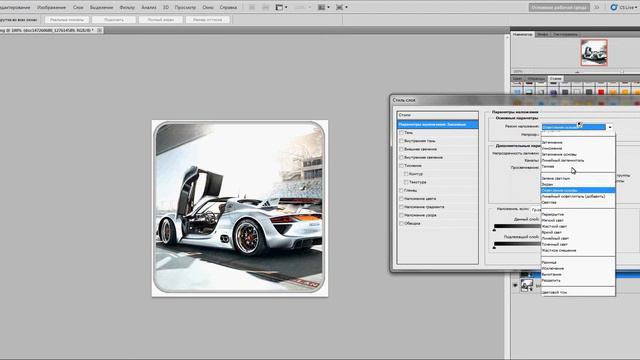Open the workspace switcher Основная рабочая среда
This screenshot has width=640, height=360.
coord(559,7)
